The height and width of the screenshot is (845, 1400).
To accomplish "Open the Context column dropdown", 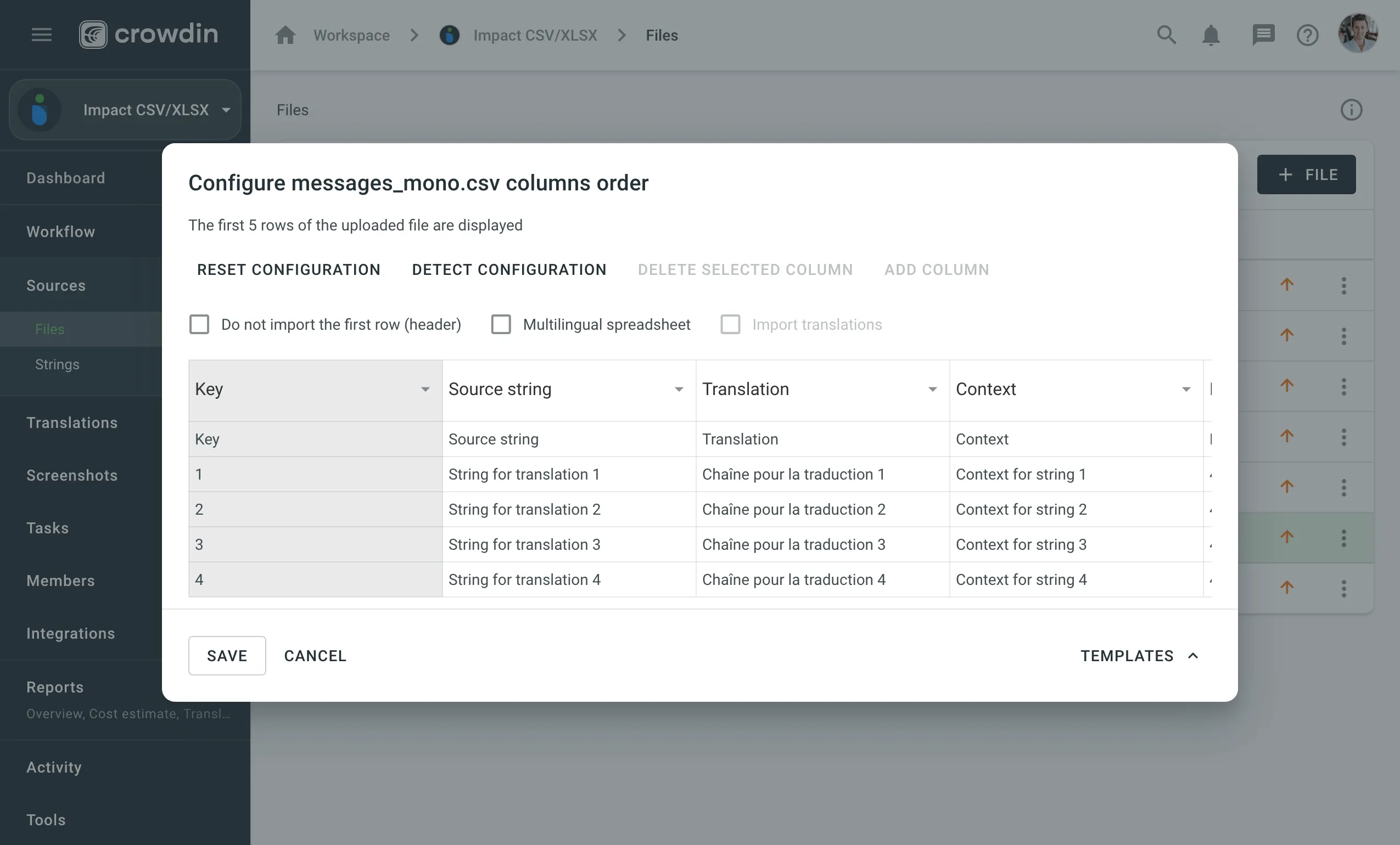I will [1186, 389].
